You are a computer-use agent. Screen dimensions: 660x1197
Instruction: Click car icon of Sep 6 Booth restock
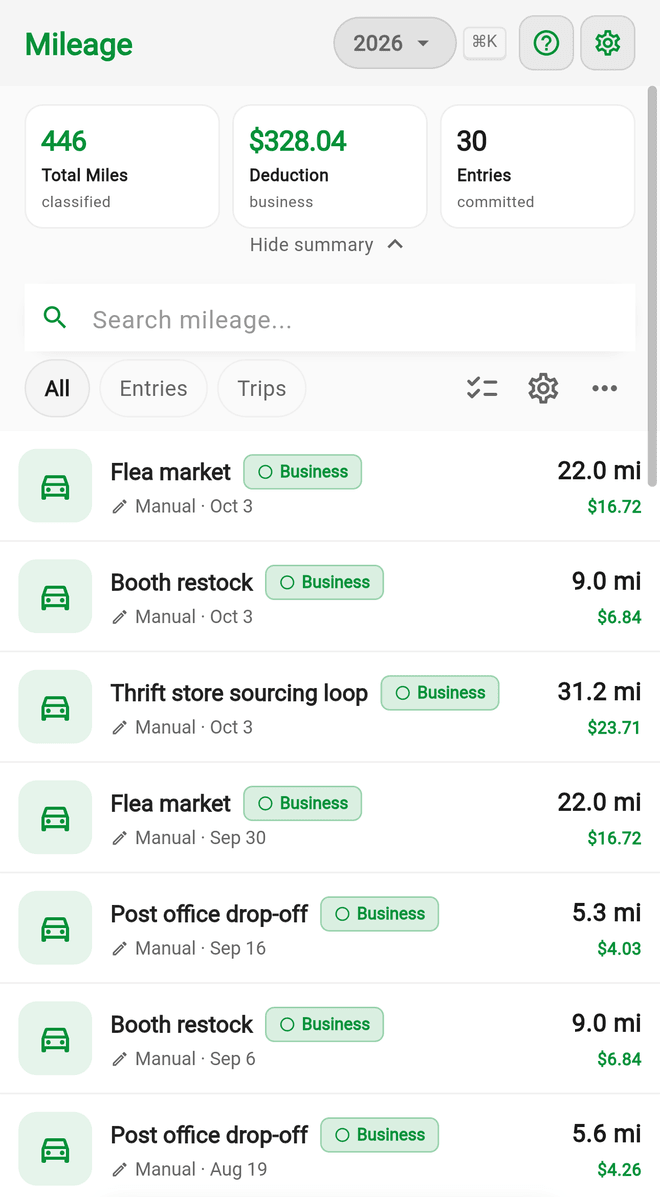coord(55,1038)
